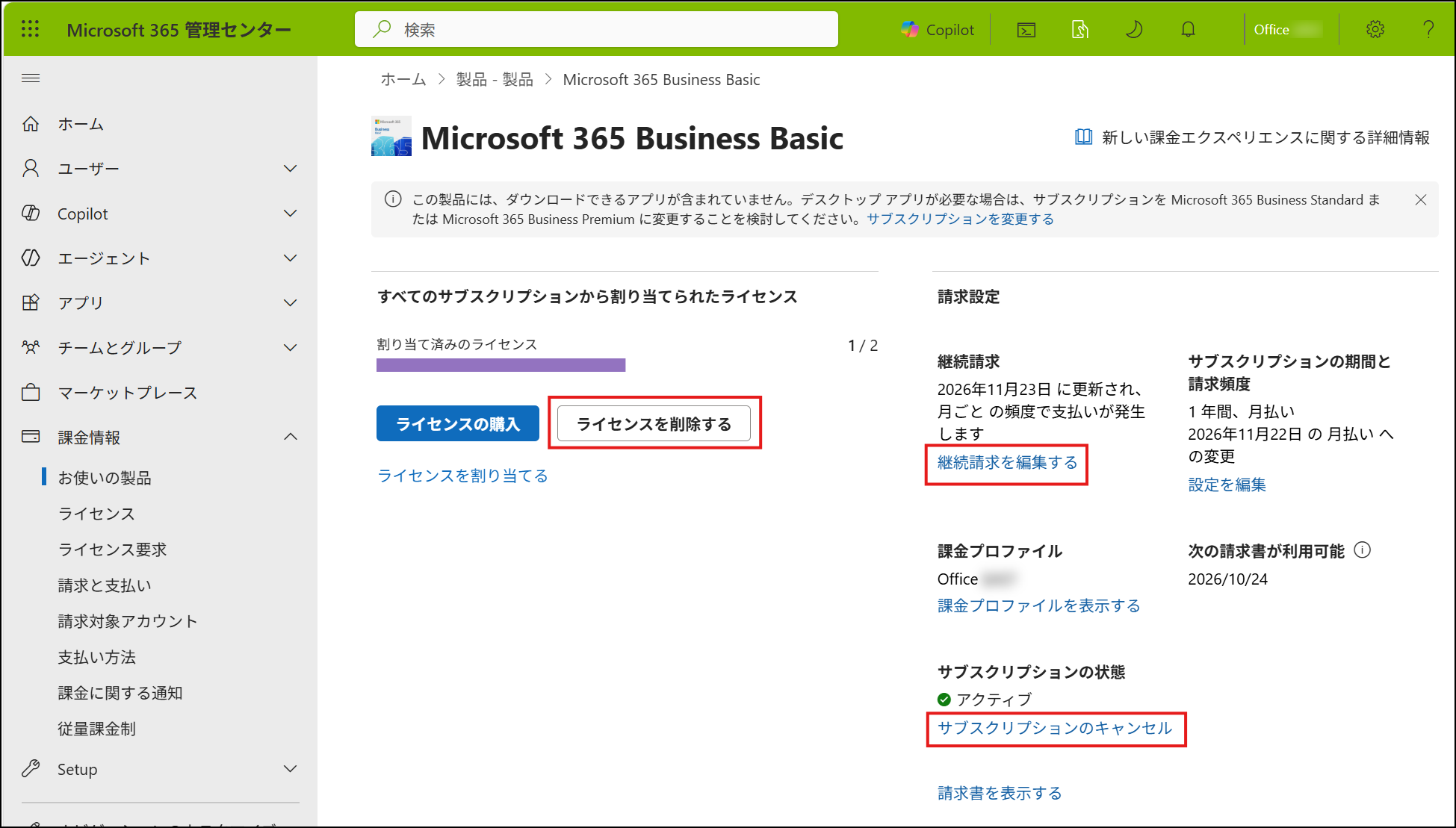Click the document download icon in header

(1080, 30)
